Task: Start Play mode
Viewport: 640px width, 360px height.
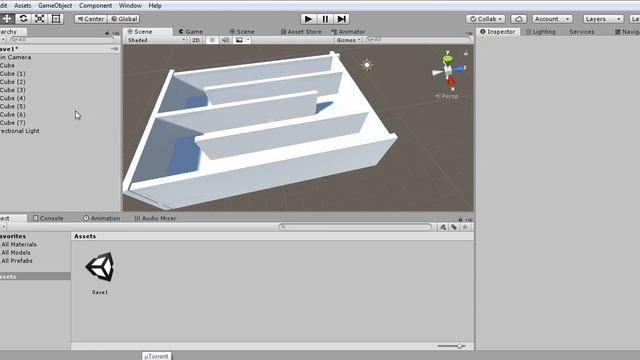Action: pos(308,19)
